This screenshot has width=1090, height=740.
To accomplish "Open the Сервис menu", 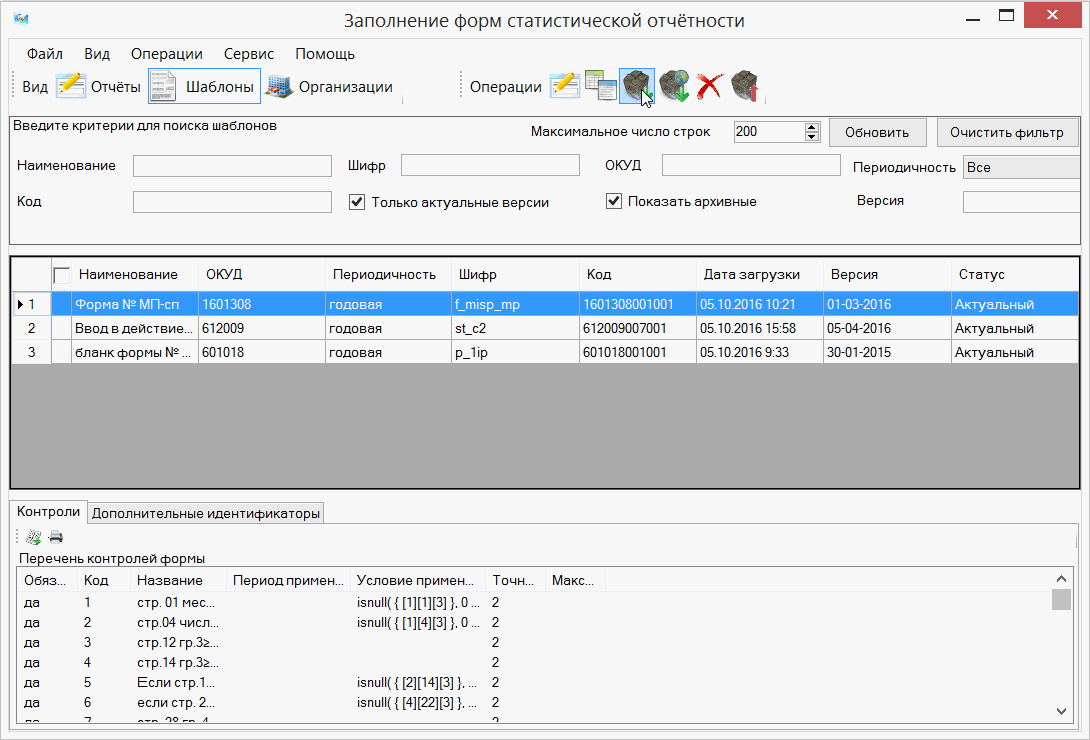I will coord(249,54).
